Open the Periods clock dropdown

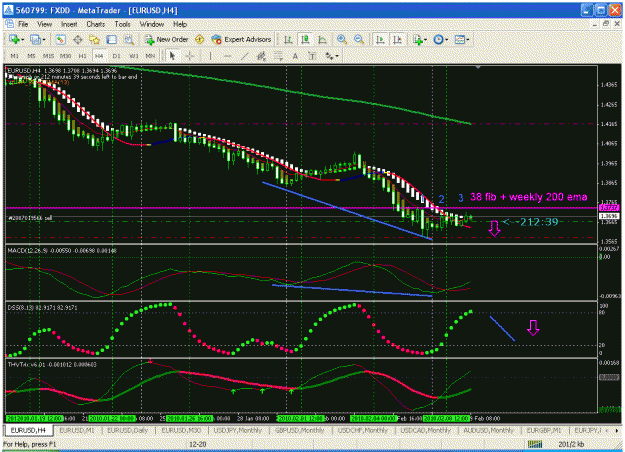click(440, 39)
